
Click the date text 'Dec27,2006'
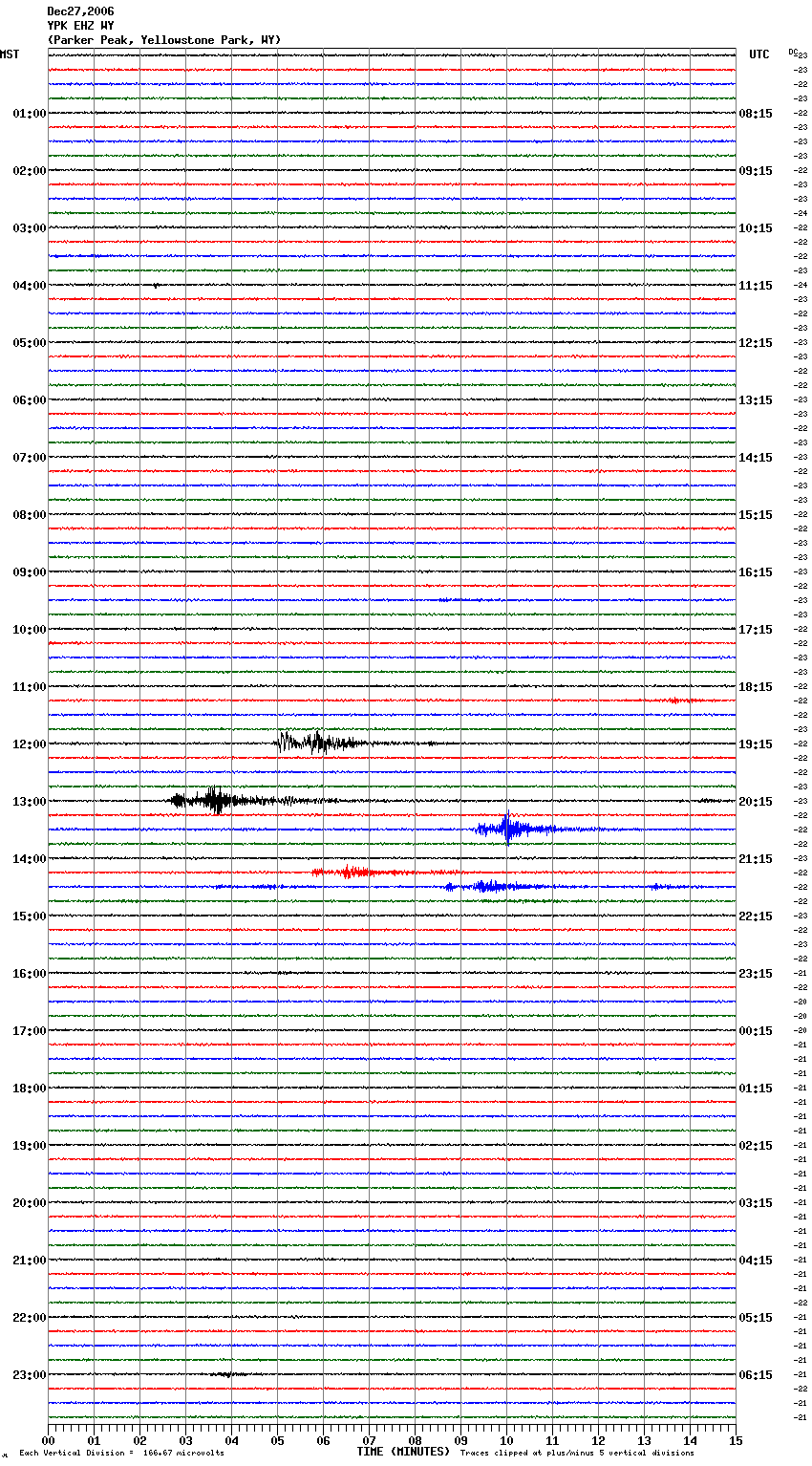[80, 11]
